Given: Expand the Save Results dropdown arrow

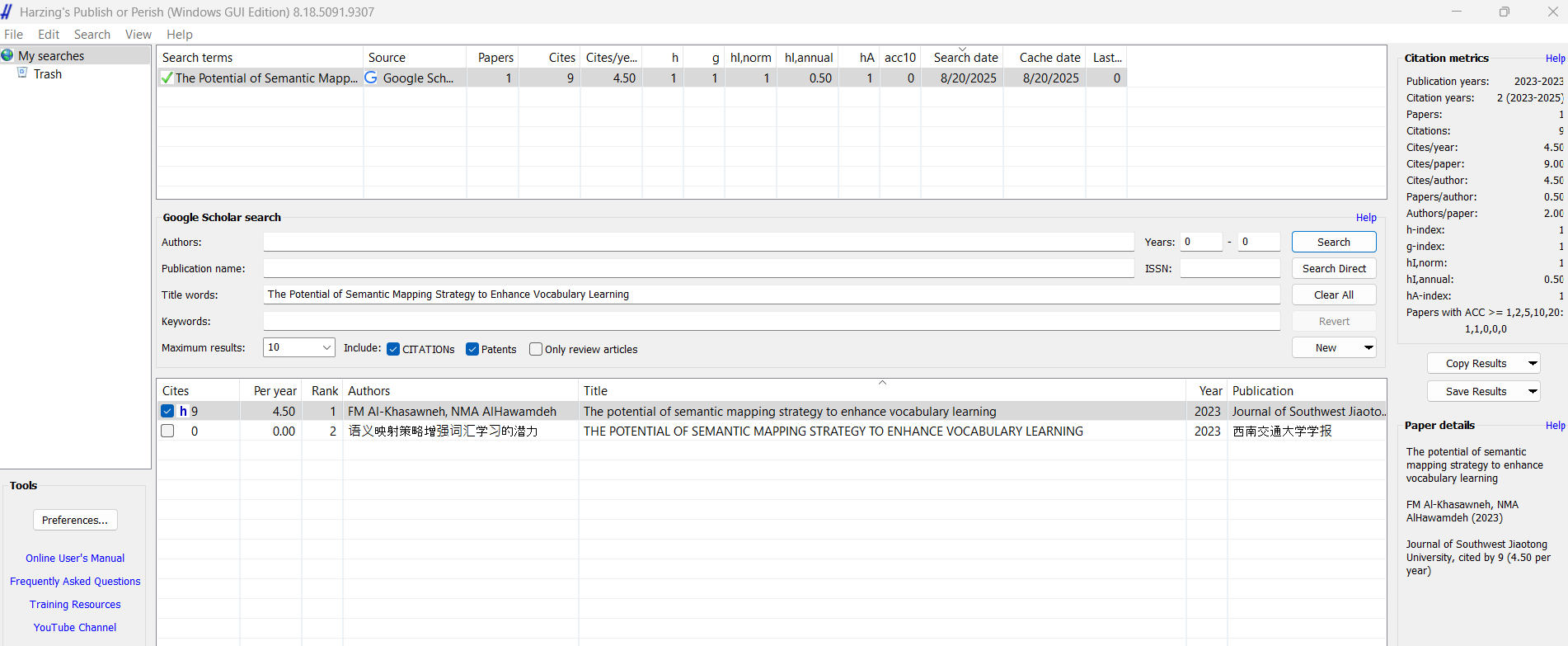Looking at the screenshot, I should 1533,391.
